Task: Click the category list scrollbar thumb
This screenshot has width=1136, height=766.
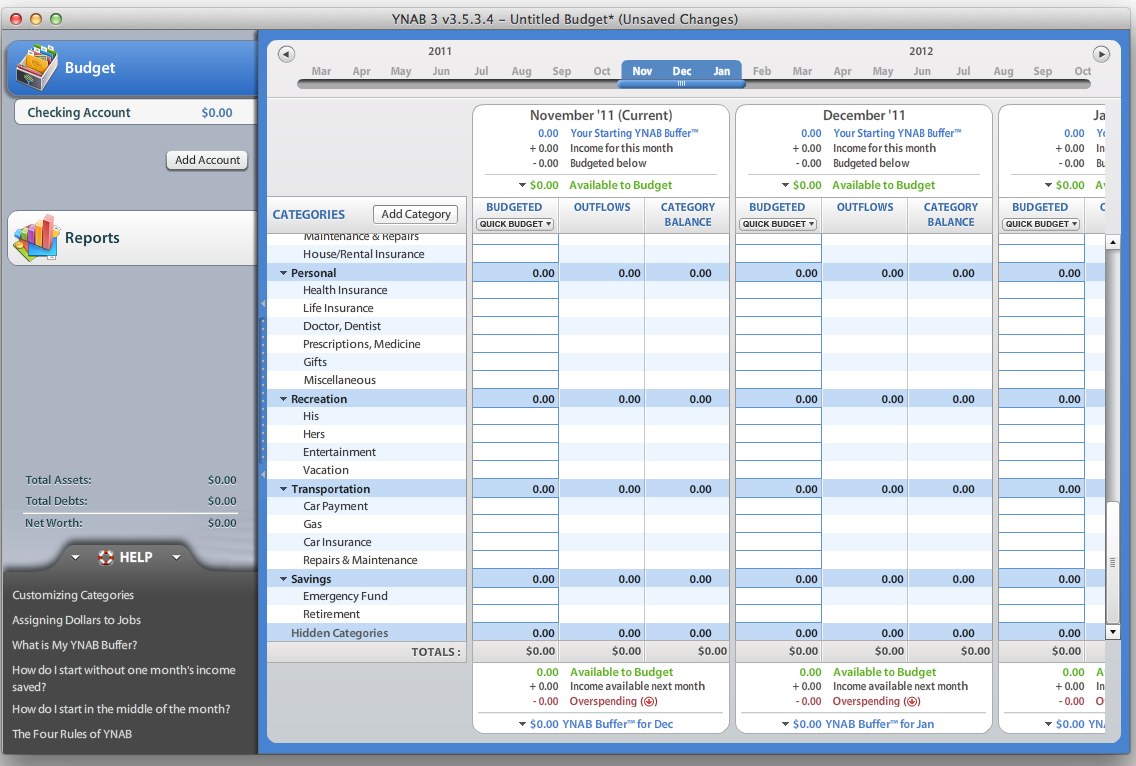Action: (x=1113, y=562)
